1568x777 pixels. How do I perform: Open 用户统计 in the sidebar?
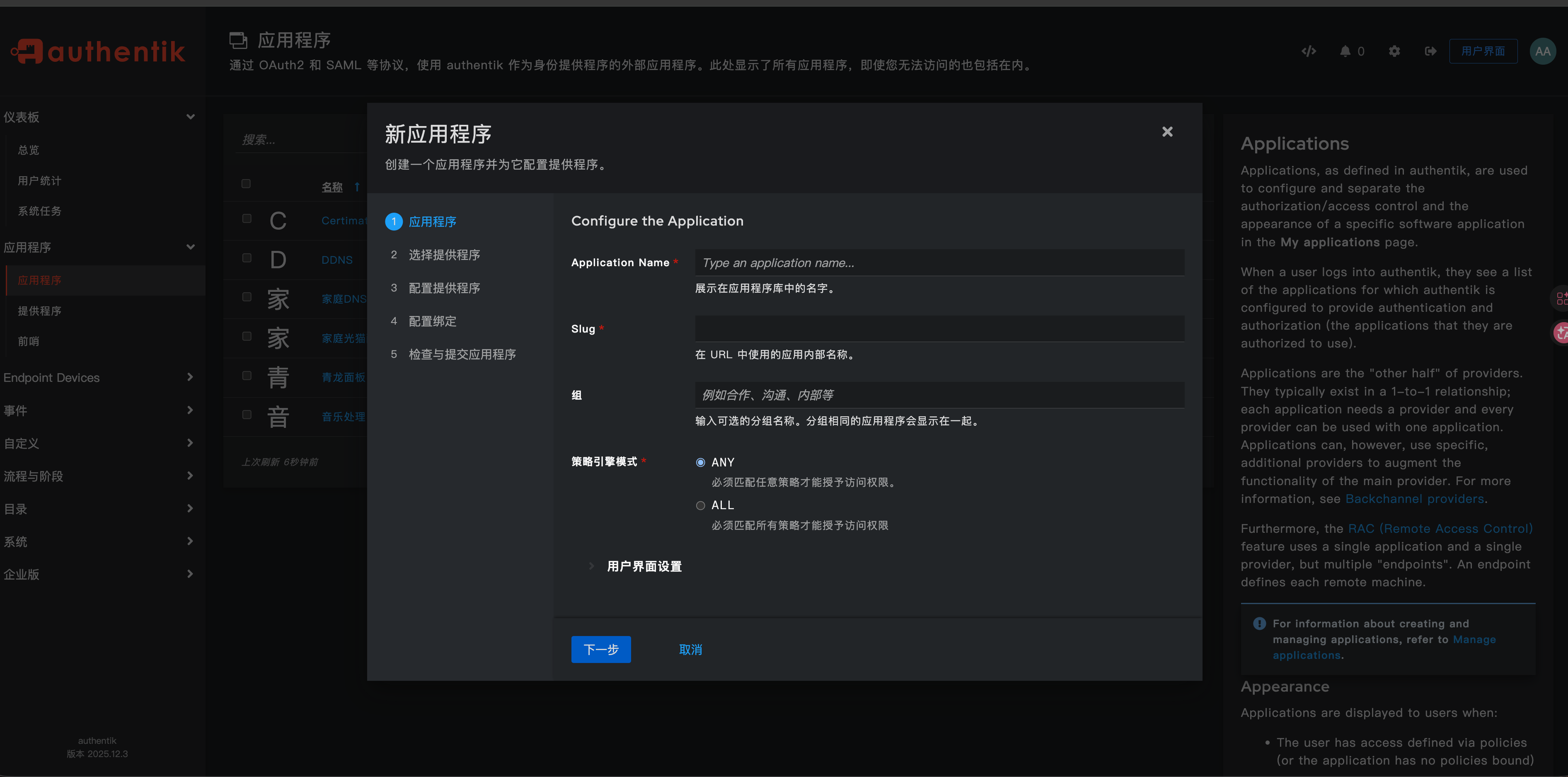pos(39,181)
